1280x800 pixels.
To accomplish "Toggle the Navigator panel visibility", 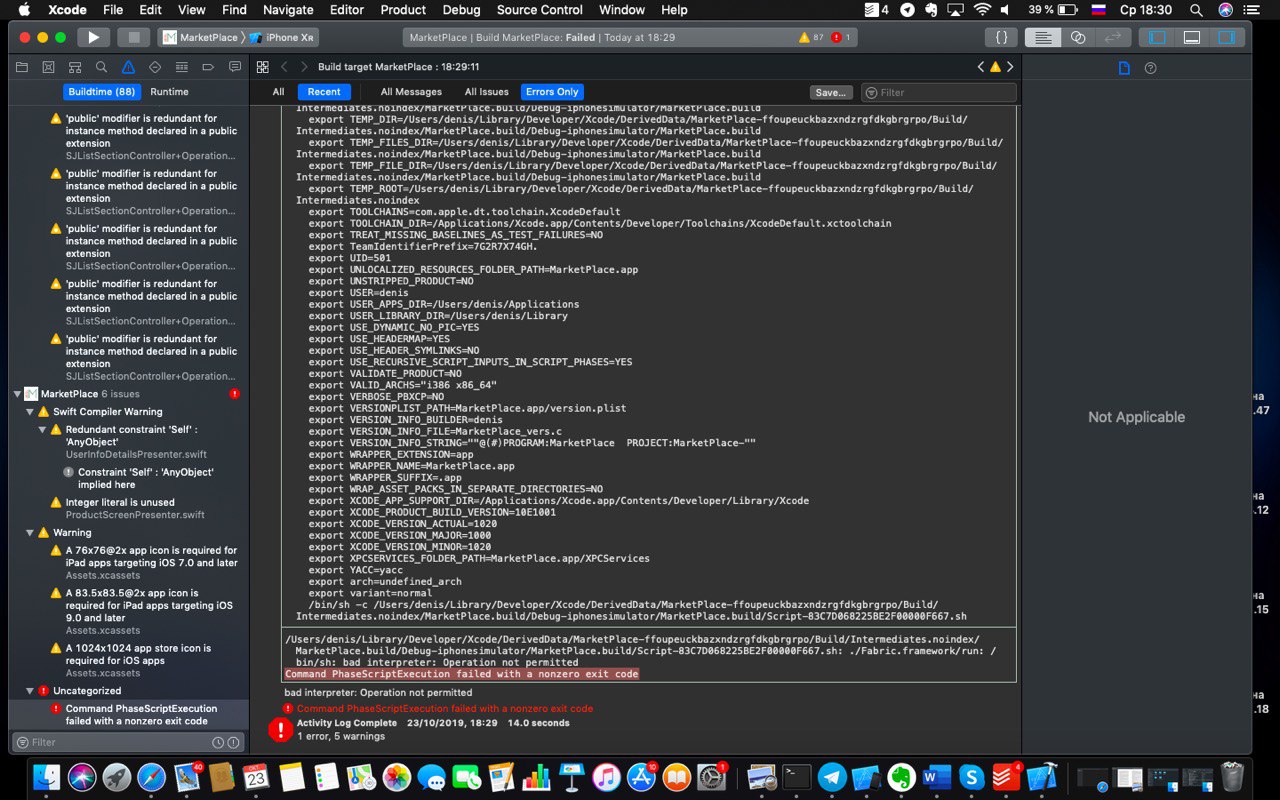I will pyautogui.click(x=1158, y=37).
